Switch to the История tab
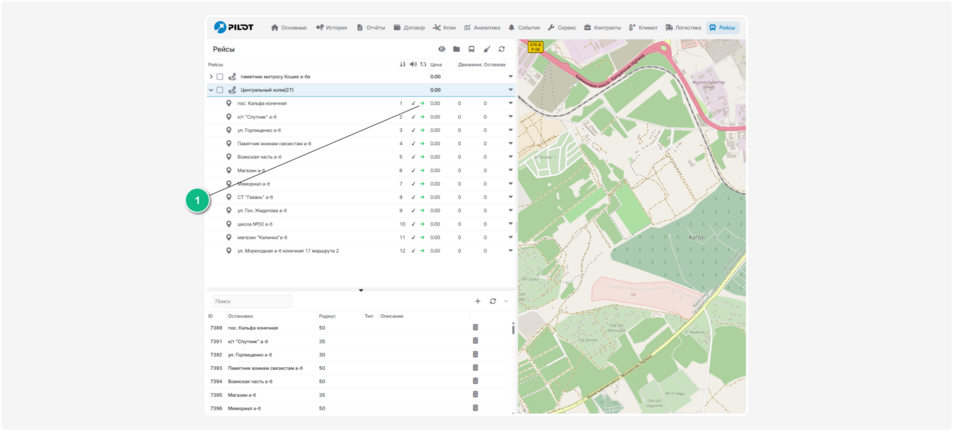The image size is (953, 431). tap(331, 27)
